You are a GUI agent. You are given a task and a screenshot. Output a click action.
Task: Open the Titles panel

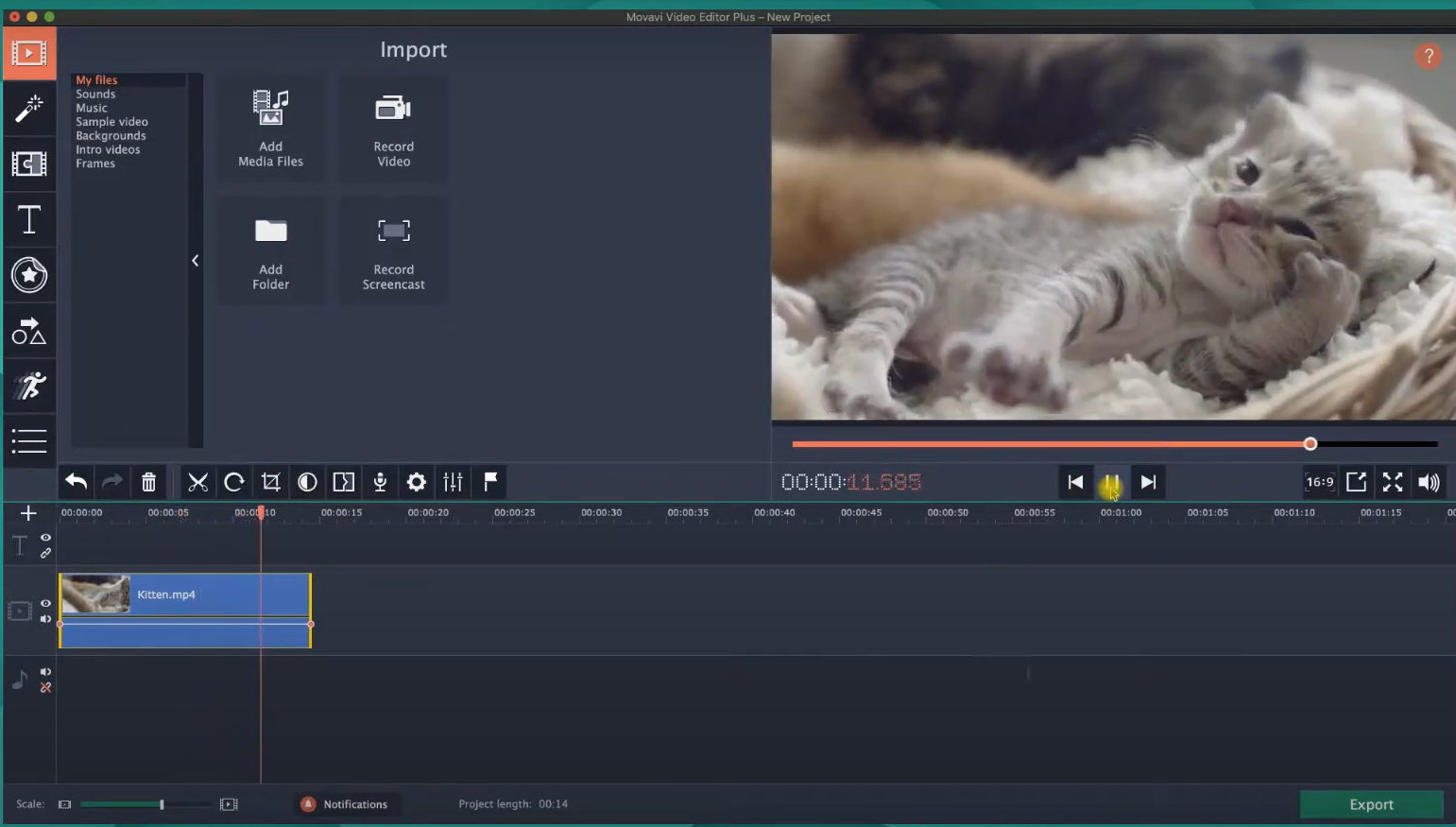(29, 219)
